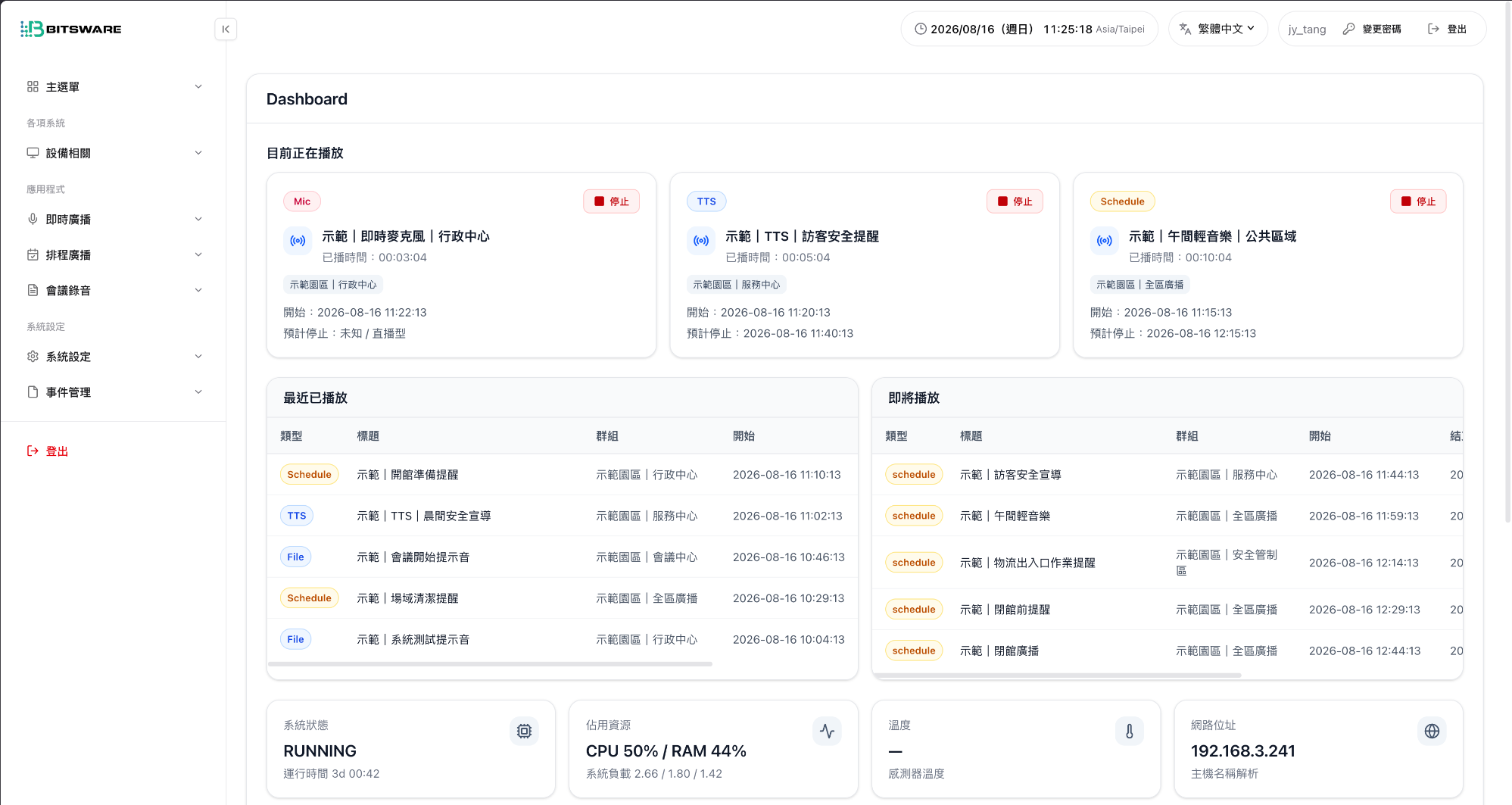
Task: Click the 示範園區｜服務中心 tag on TTS card
Action: click(737, 285)
